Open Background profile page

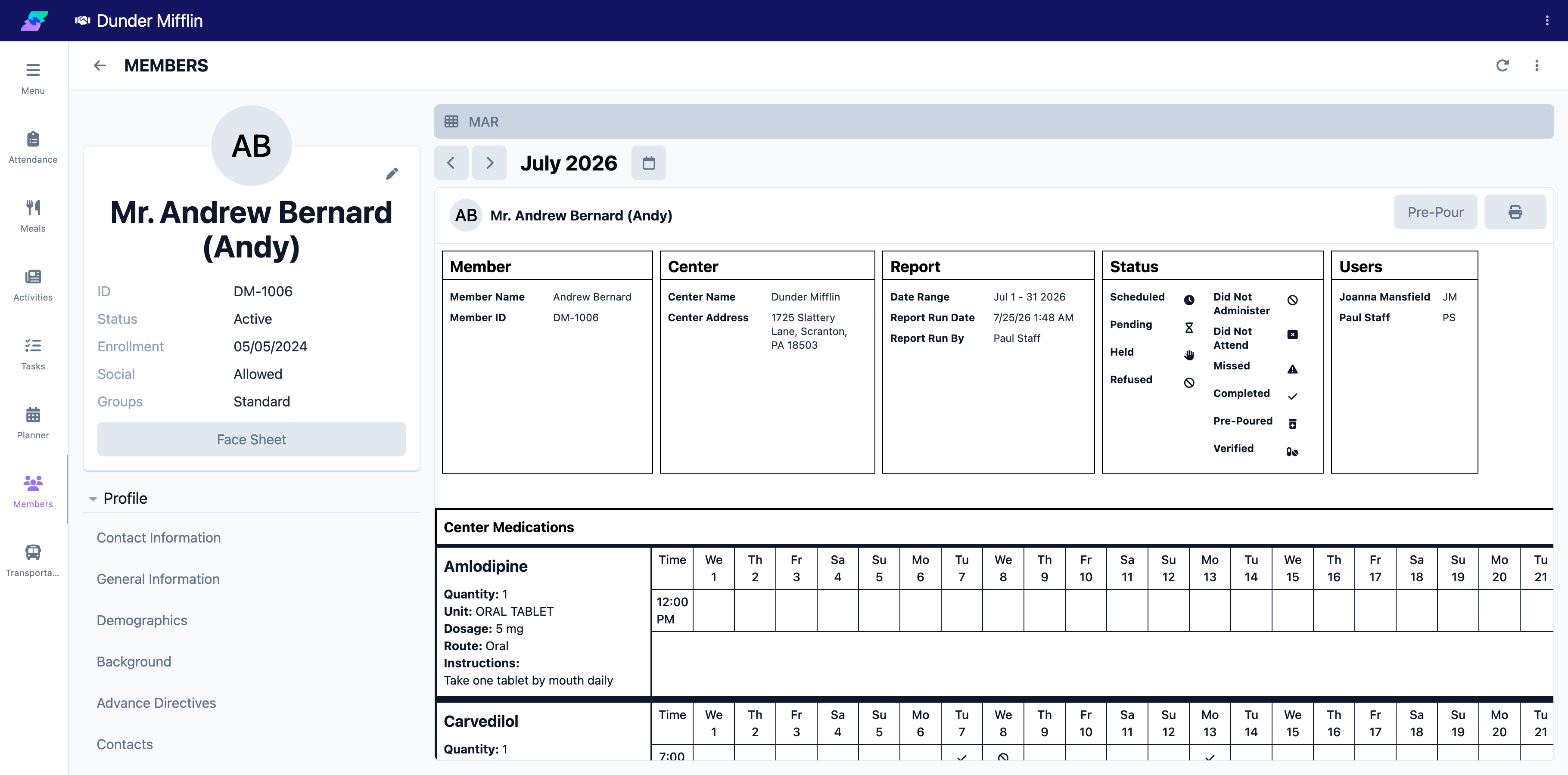pos(133,662)
